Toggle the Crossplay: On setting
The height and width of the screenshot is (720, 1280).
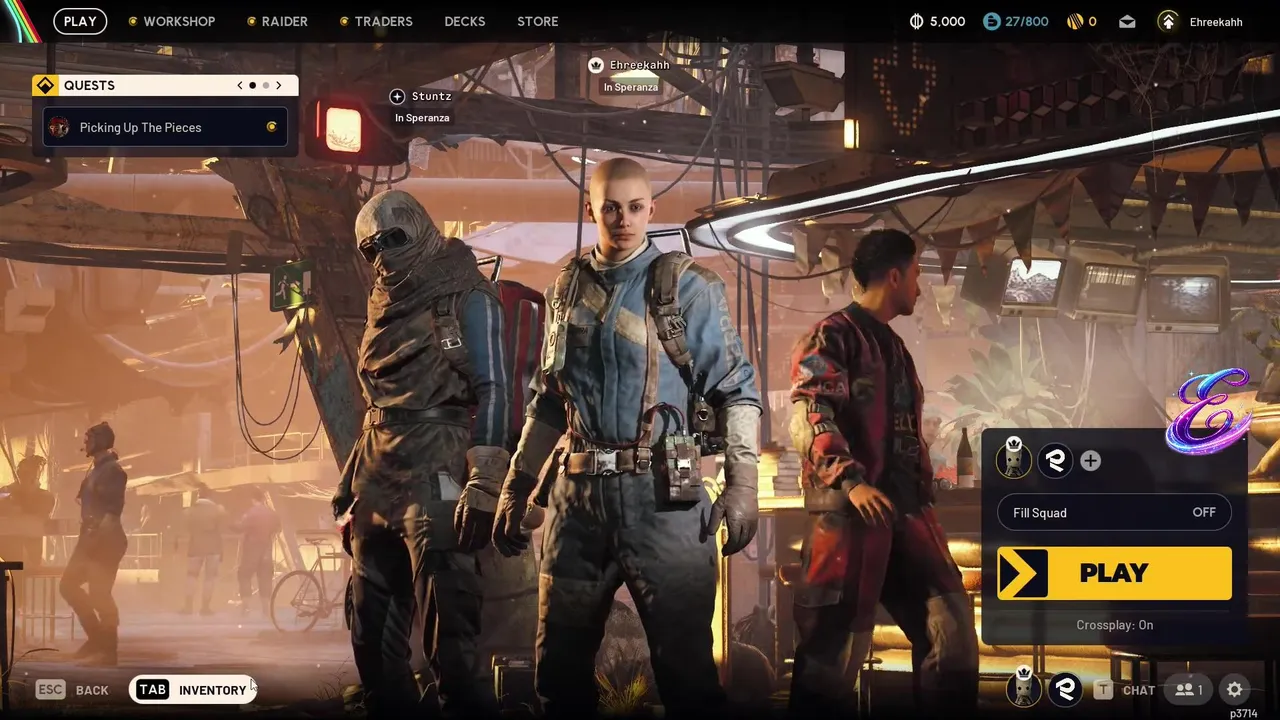coord(1114,625)
